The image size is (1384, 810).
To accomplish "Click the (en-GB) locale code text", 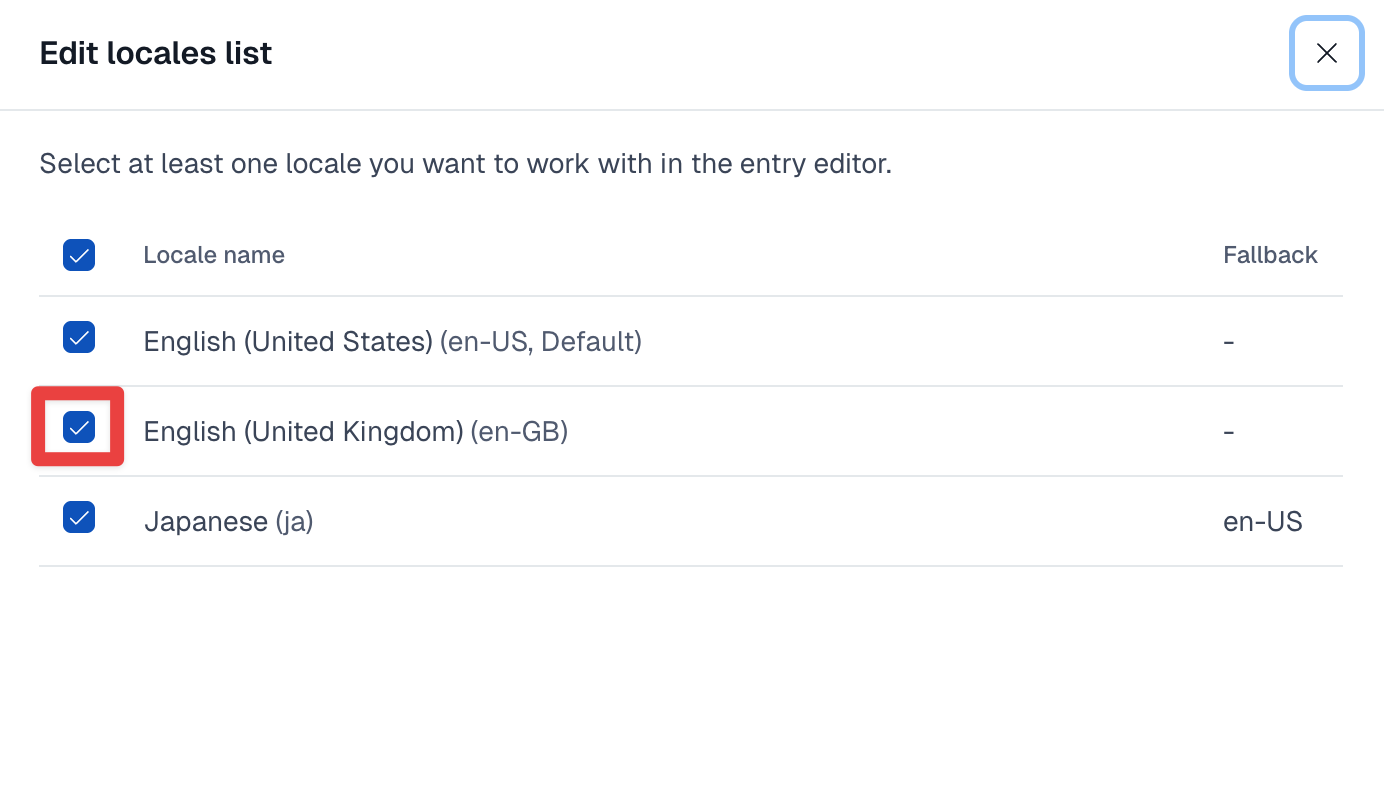I will (x=519, y=432).
